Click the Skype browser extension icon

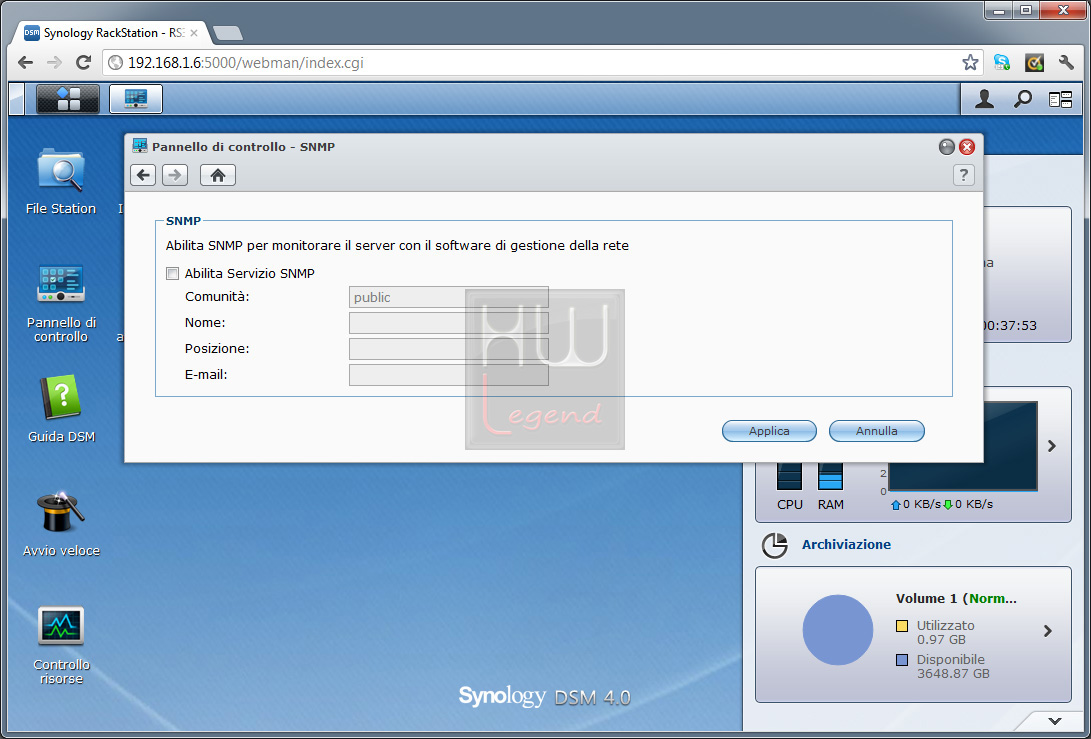coord(1002,63)
